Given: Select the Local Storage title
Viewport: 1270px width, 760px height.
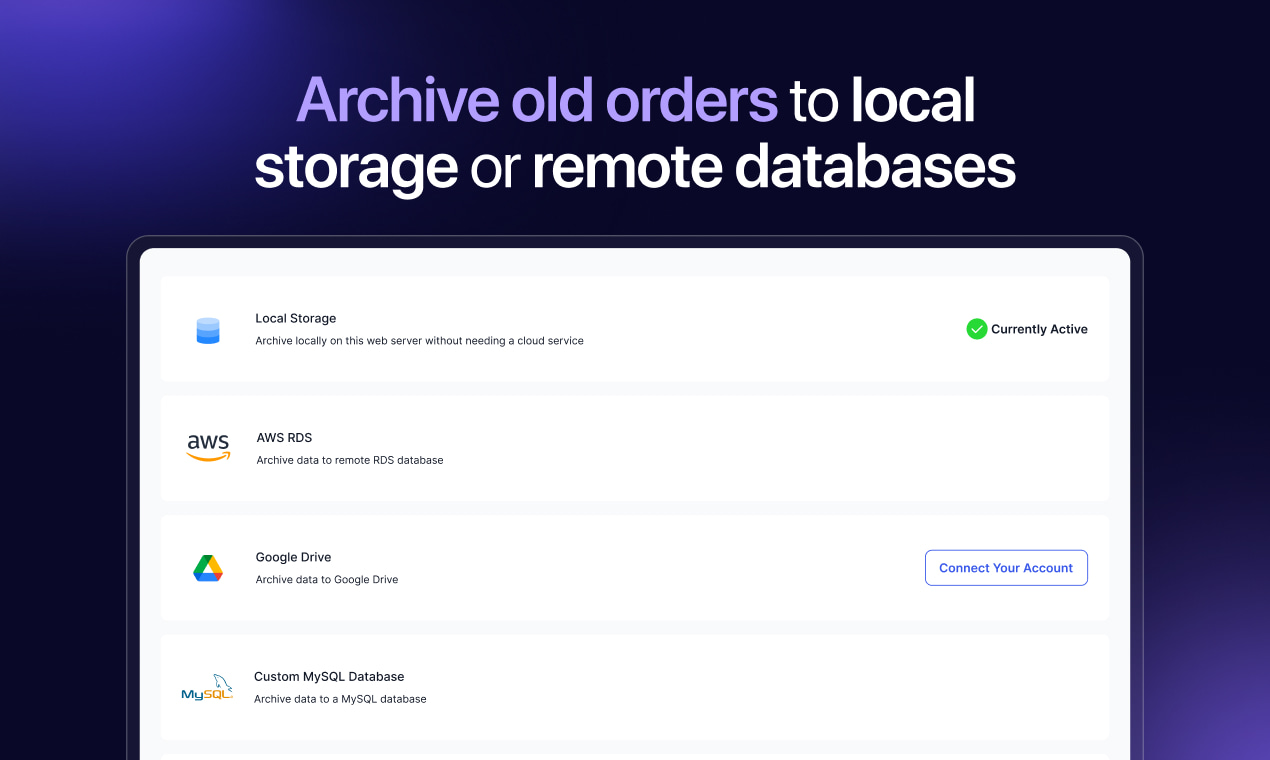Looking at the screenshot, I should tap(295, 318).
